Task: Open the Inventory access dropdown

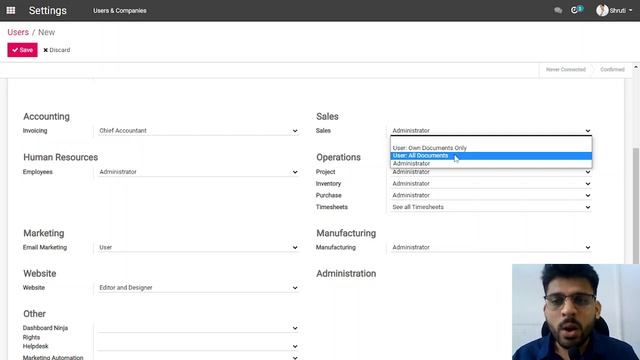Action: tap(491, 184)
